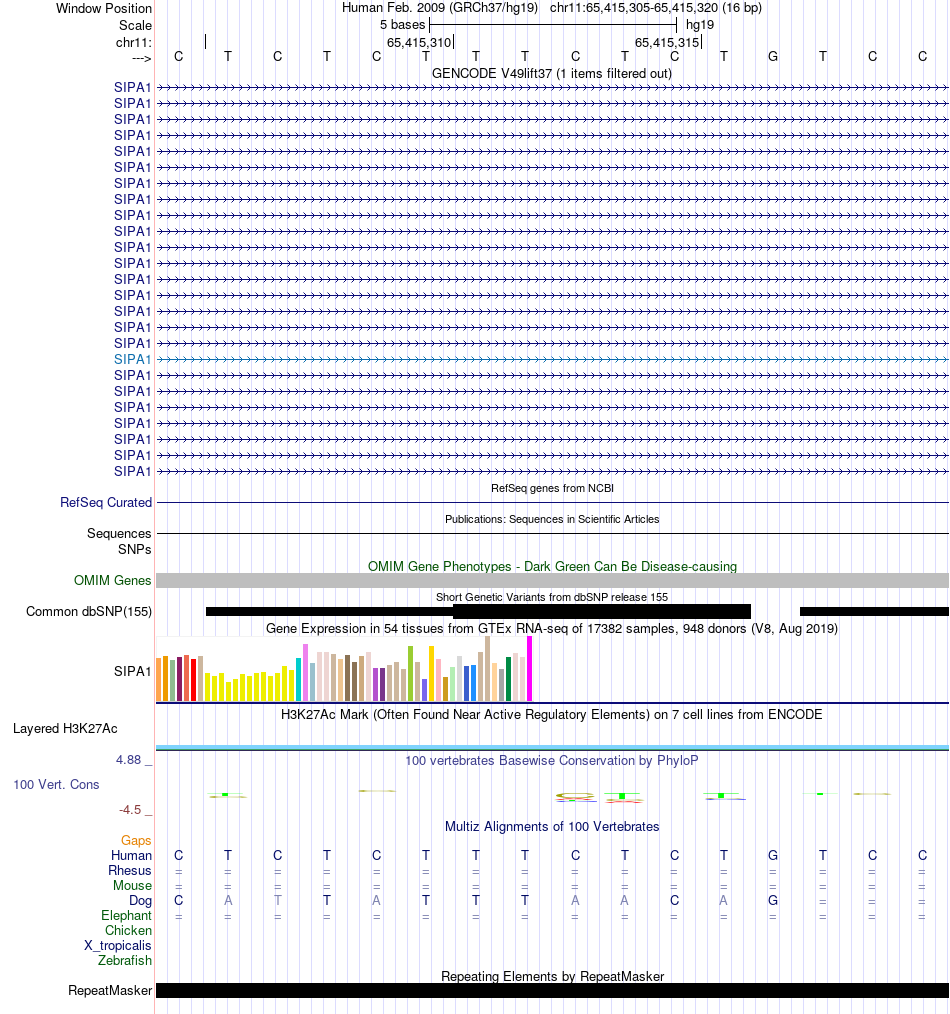This screenshot has height=1014, width=950.
Task: Click the G base in the Dog row
Action: tap(773, 901)
